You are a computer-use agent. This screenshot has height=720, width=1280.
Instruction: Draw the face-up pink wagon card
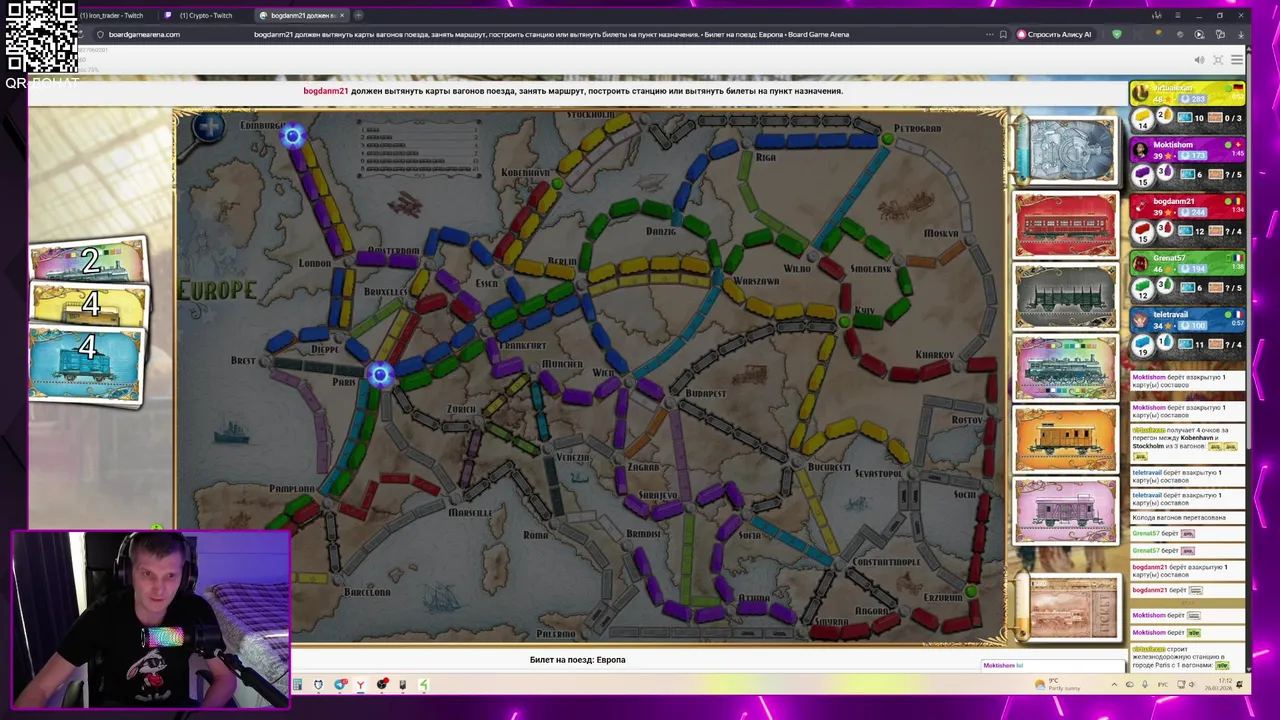[x=1065, y=510]
